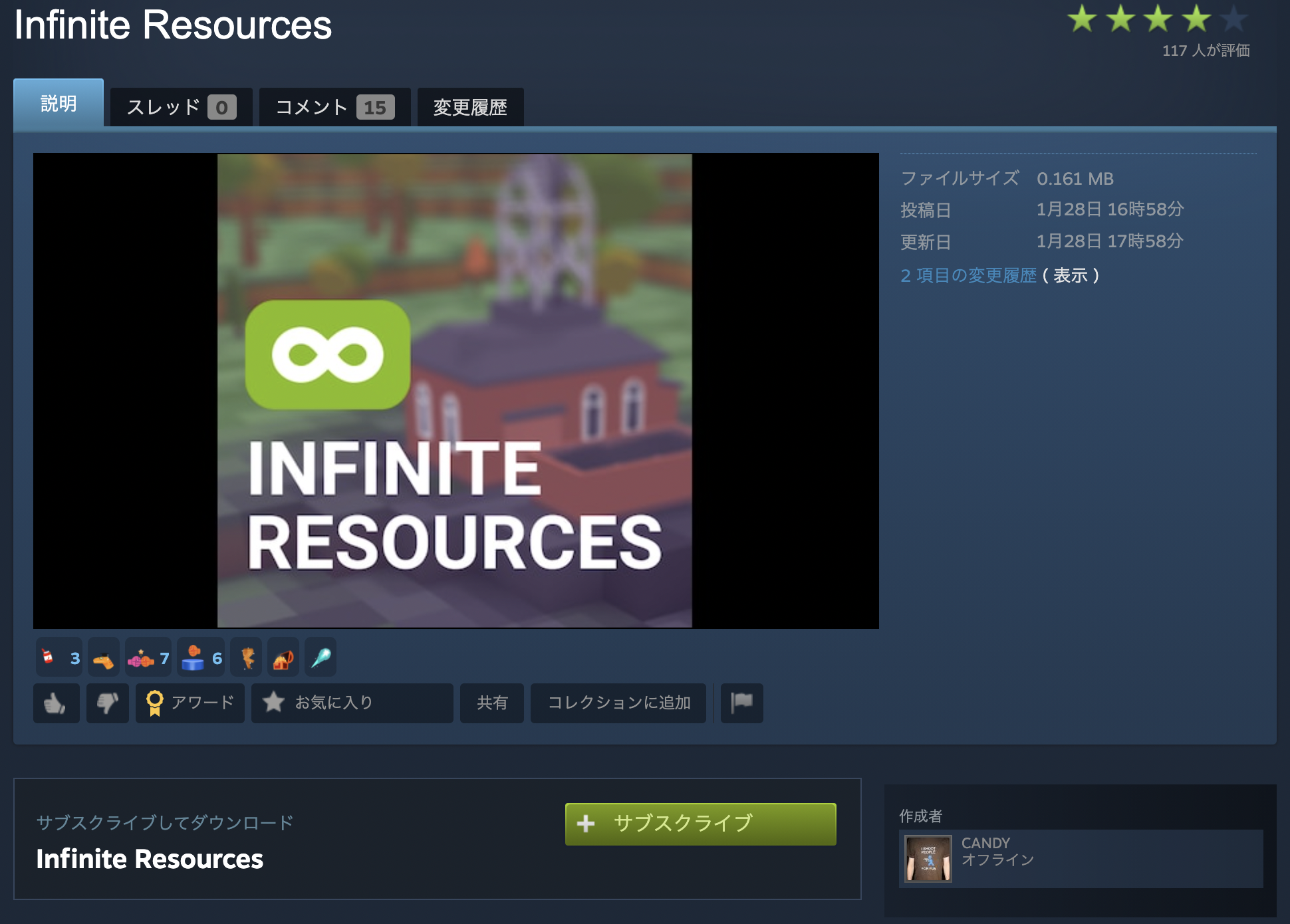Click the 作成者 section label
Viewport: 1290px width, 924px height.
click(921, 816)
